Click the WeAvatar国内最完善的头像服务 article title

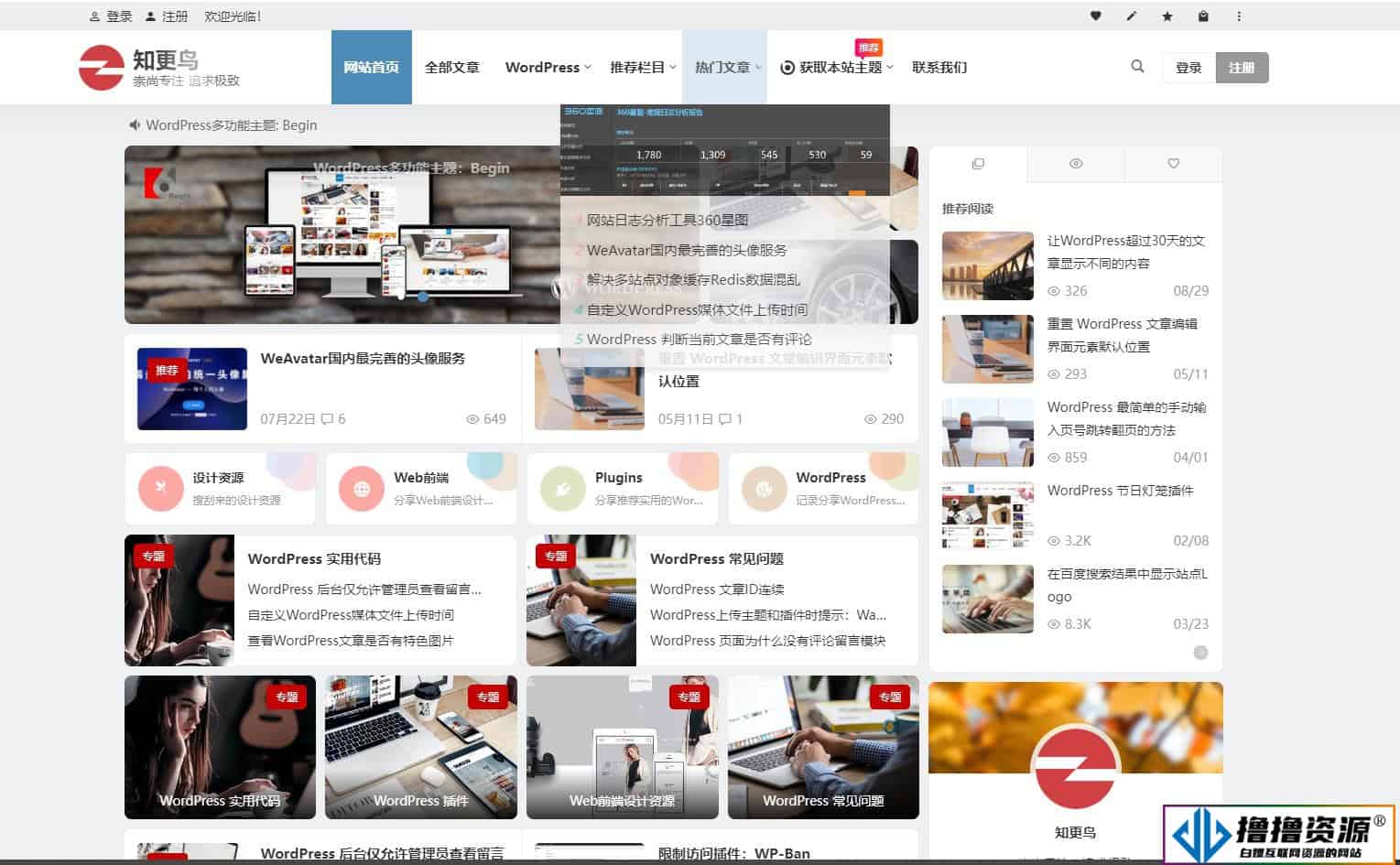coord(363,359)
